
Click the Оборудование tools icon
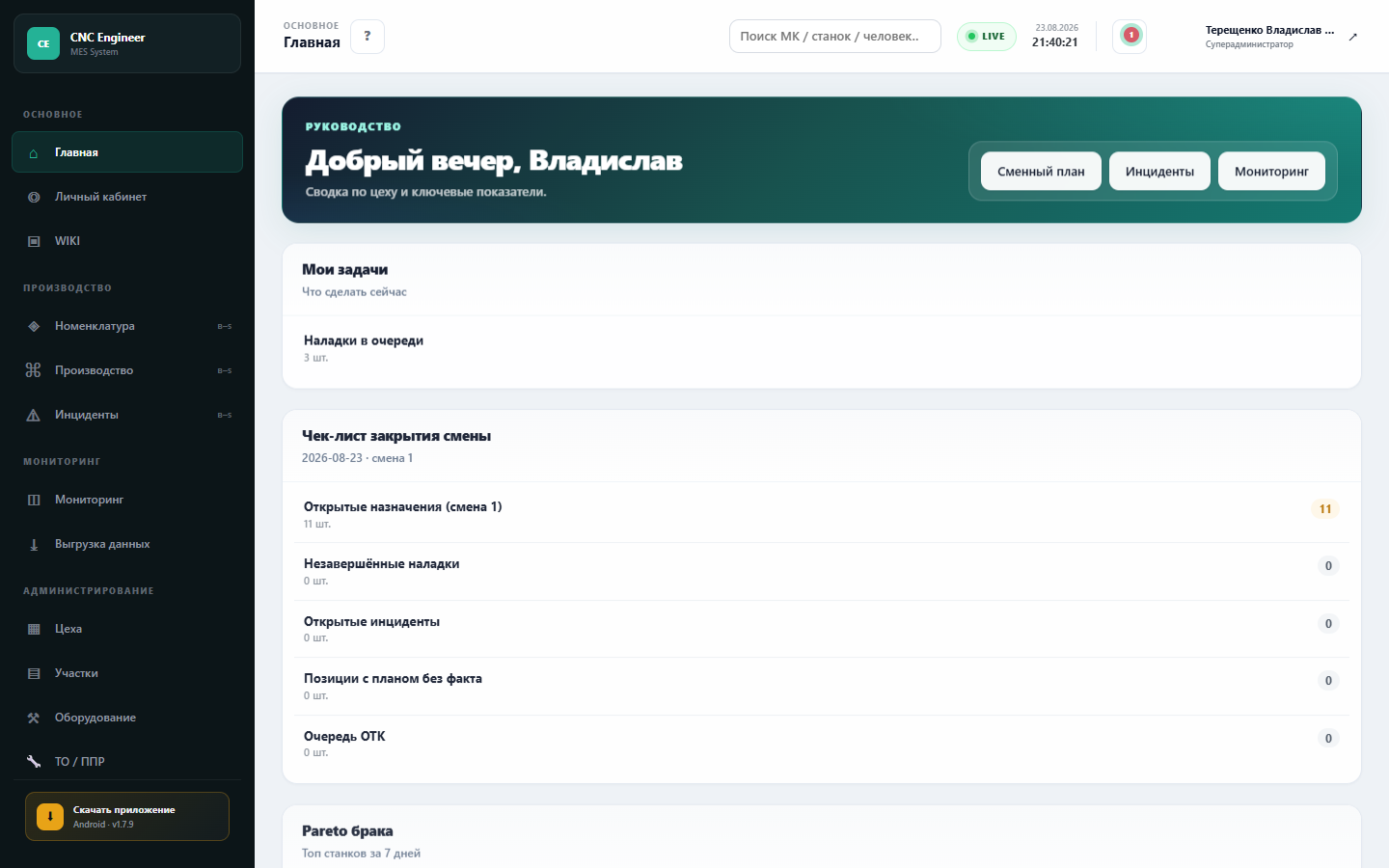[34, 719]
